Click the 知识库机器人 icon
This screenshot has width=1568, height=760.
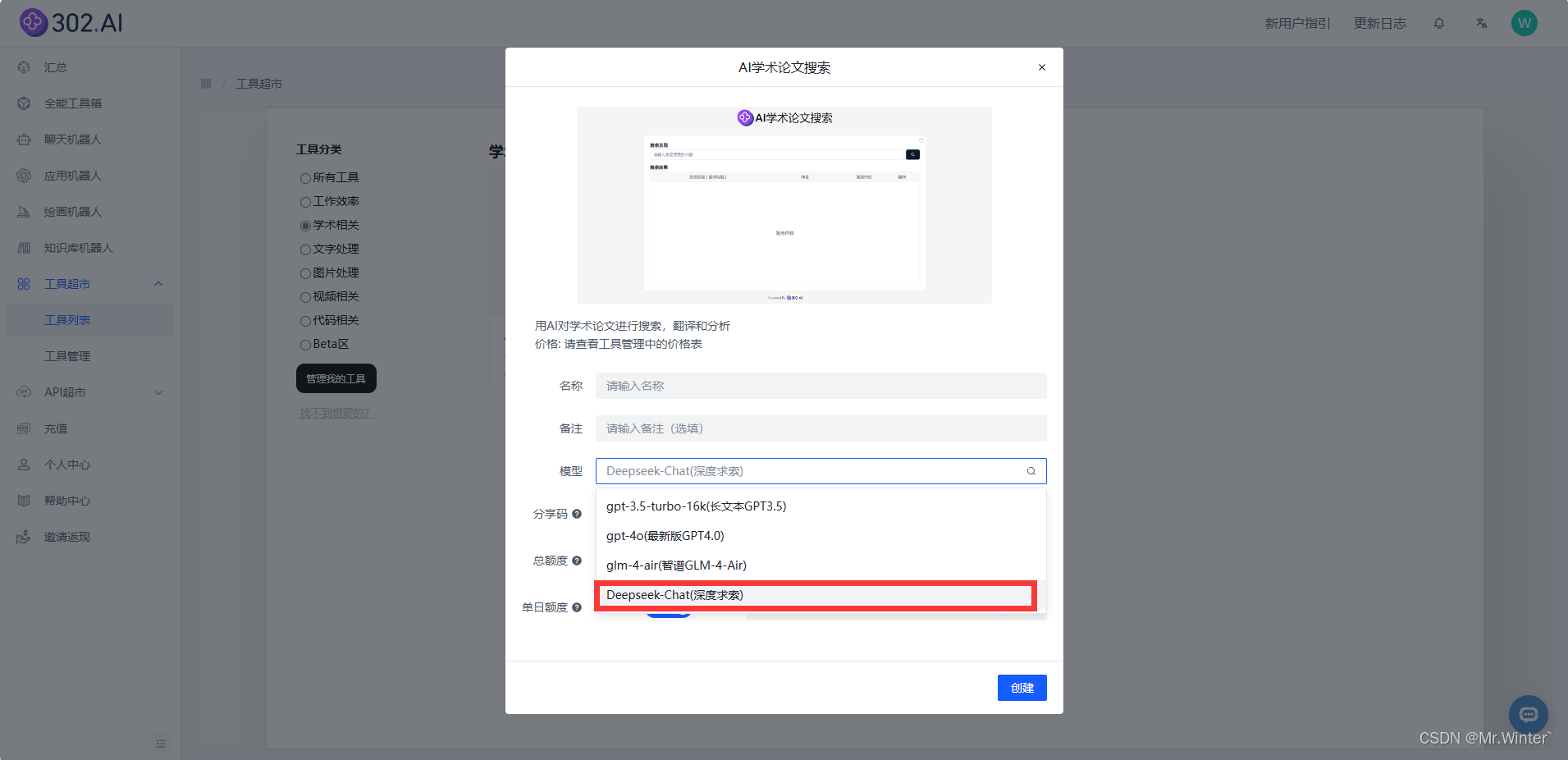pos(24,248)
